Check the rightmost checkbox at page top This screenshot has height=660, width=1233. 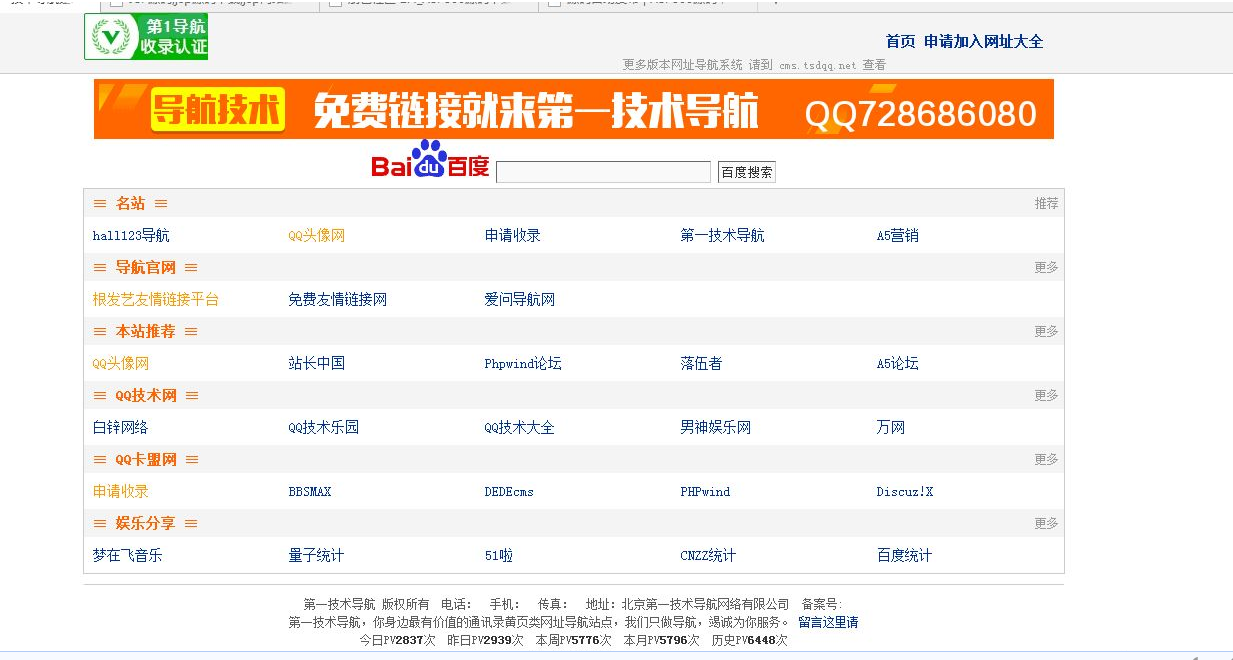pos(554,4)
